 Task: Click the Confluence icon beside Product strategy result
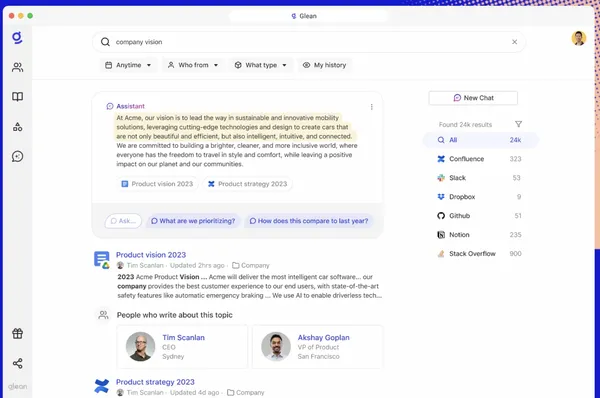(x=101, y=386)
